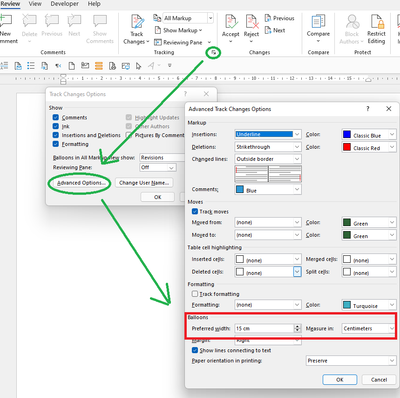Expand the Show Markup menu
Image resolution: width=400 pixels, height=398 pixels.
click(x=183, y=30)
